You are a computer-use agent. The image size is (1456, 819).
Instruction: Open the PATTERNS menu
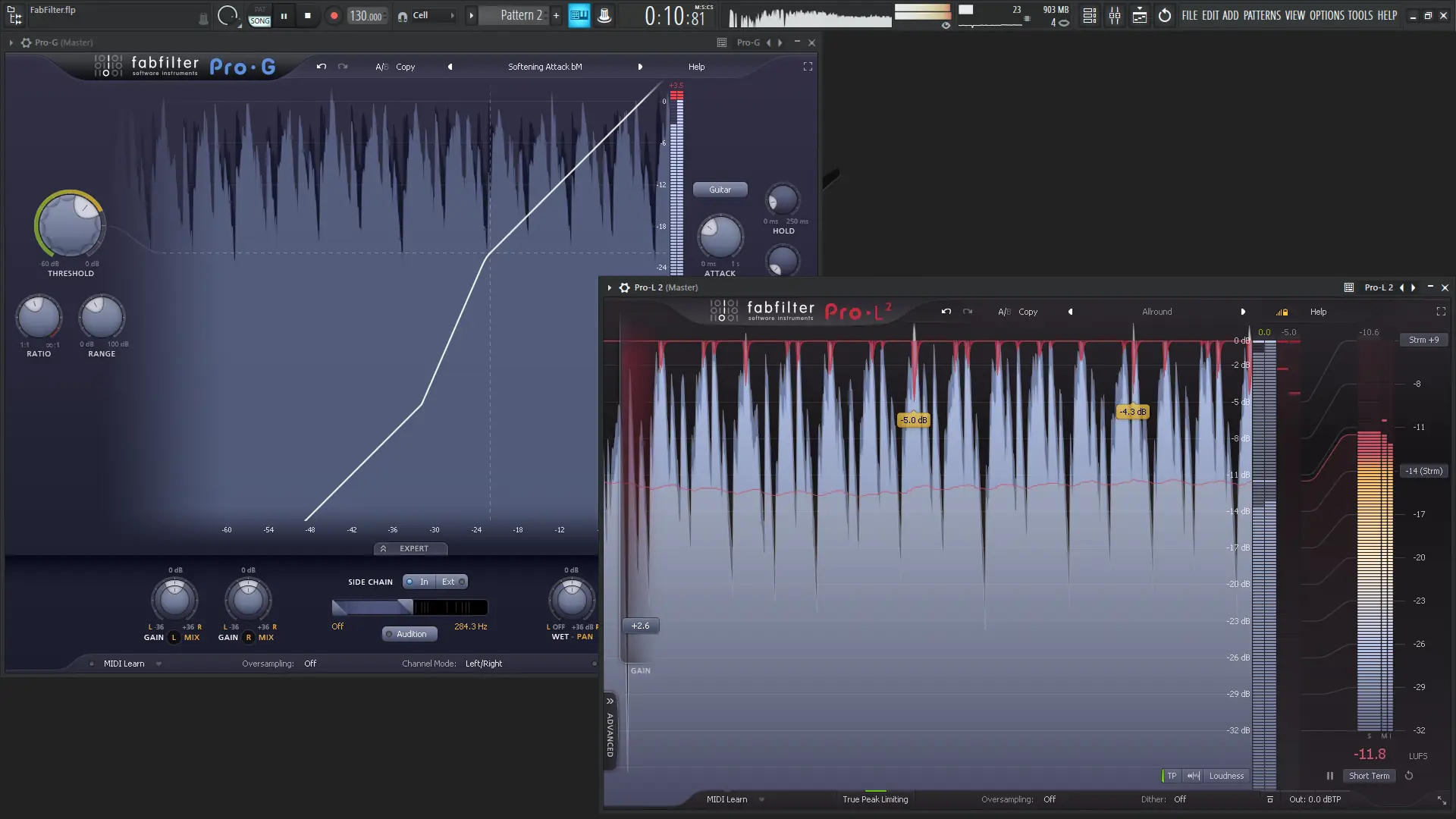coord(1261,15)
